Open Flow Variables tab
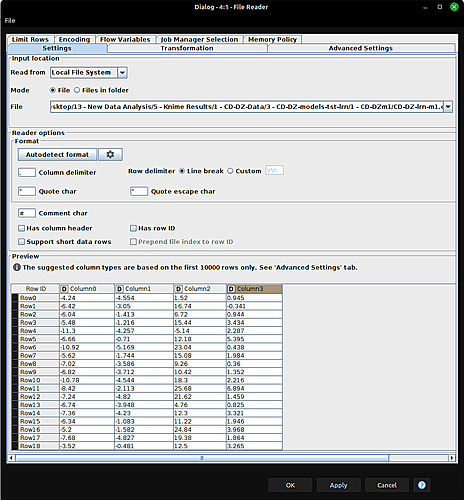The image size is (464, 500). tap(125, 39)
